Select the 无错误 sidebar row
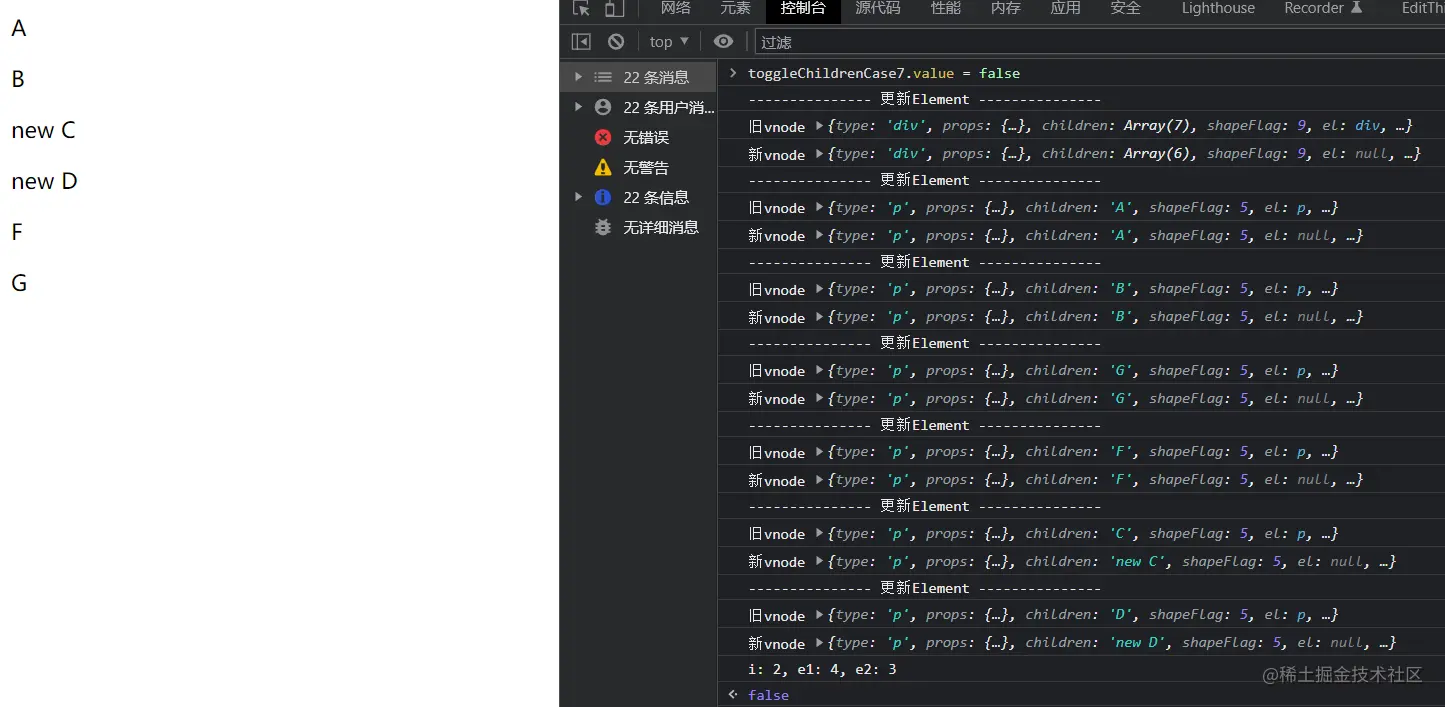Image resolution: width=1445 pixels, height=707 pixels. click(638, 137)
